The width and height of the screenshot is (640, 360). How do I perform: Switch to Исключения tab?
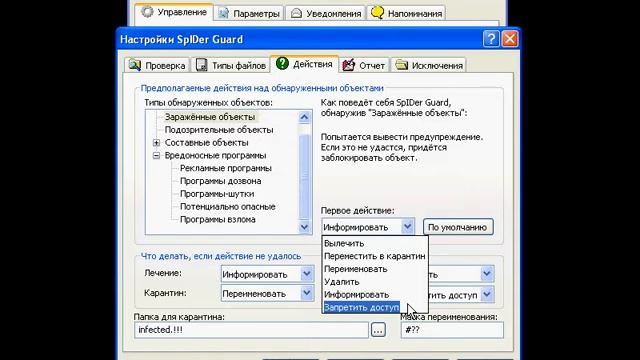(x=429, y=65)
